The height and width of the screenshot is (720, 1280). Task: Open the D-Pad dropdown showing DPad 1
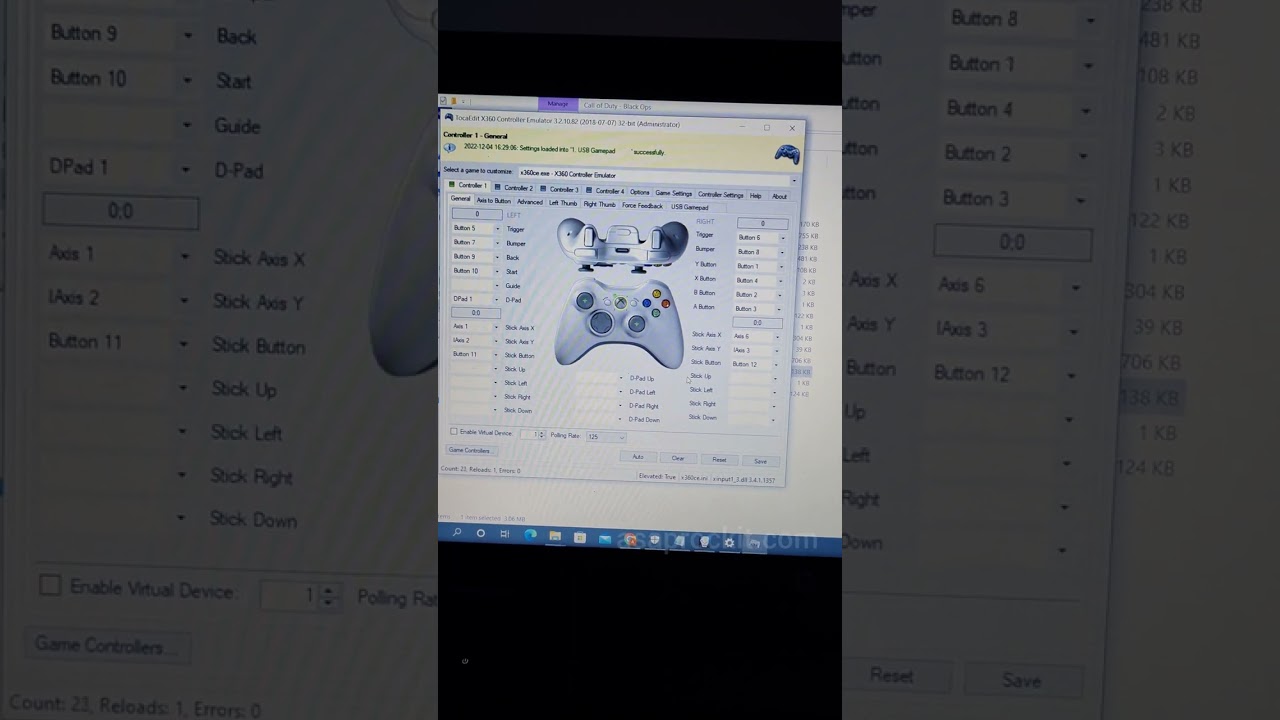coord(476,298)
